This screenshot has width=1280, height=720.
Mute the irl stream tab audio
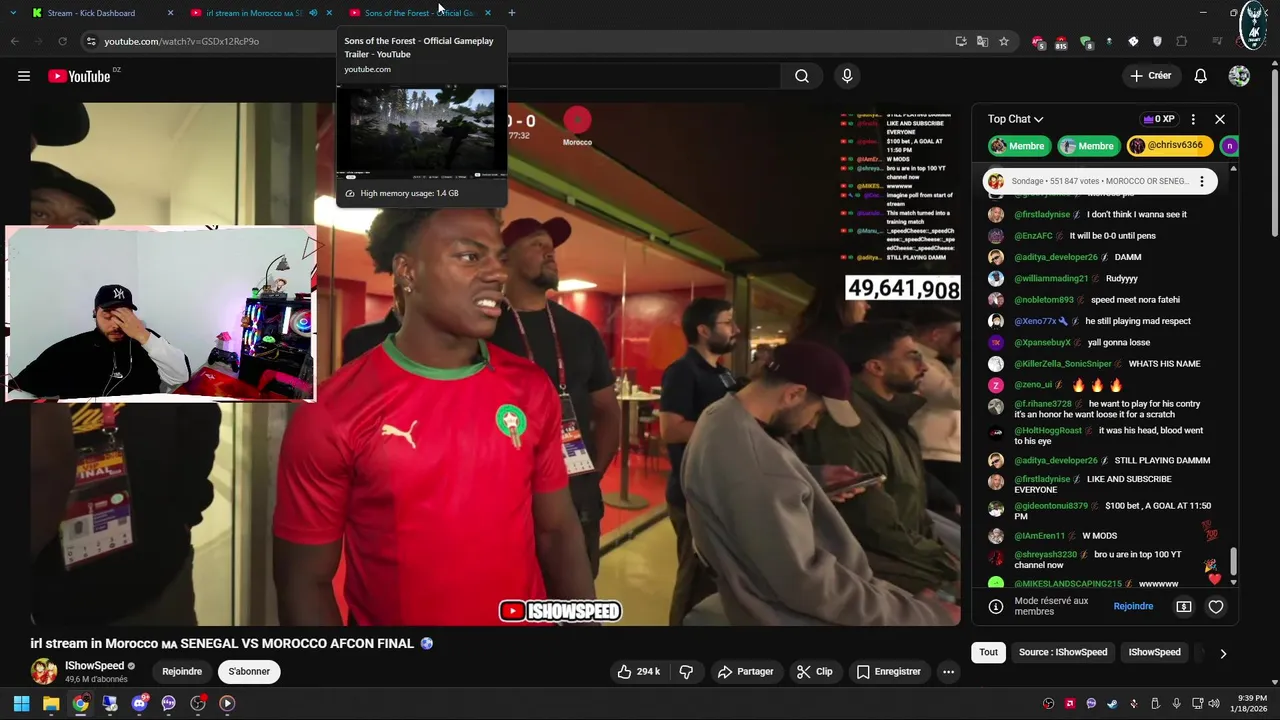point(313,13)
